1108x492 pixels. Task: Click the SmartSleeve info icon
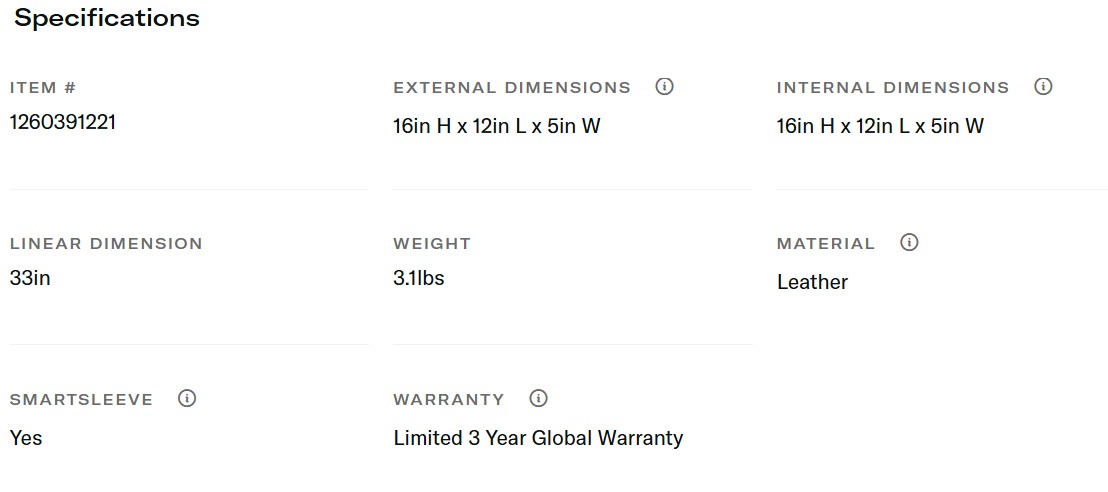pyautogui.click(x=187, y=399)
